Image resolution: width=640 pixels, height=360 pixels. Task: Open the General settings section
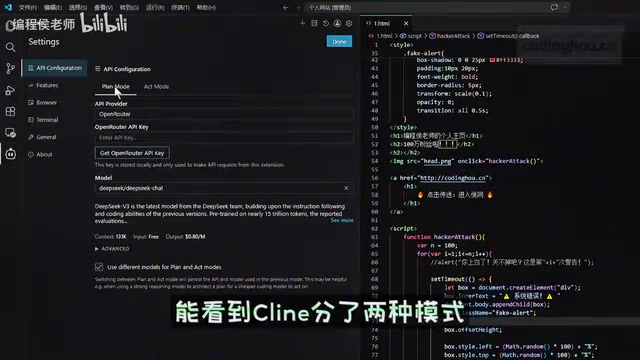coord(42,137)
